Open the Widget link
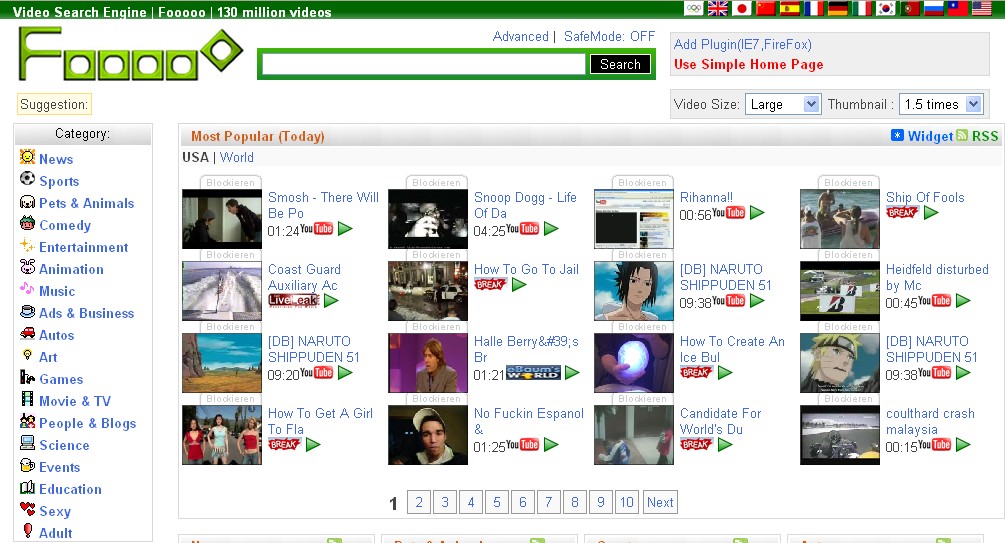The width and height of the screenshot is (1005, 543). (x=930, y=136)
